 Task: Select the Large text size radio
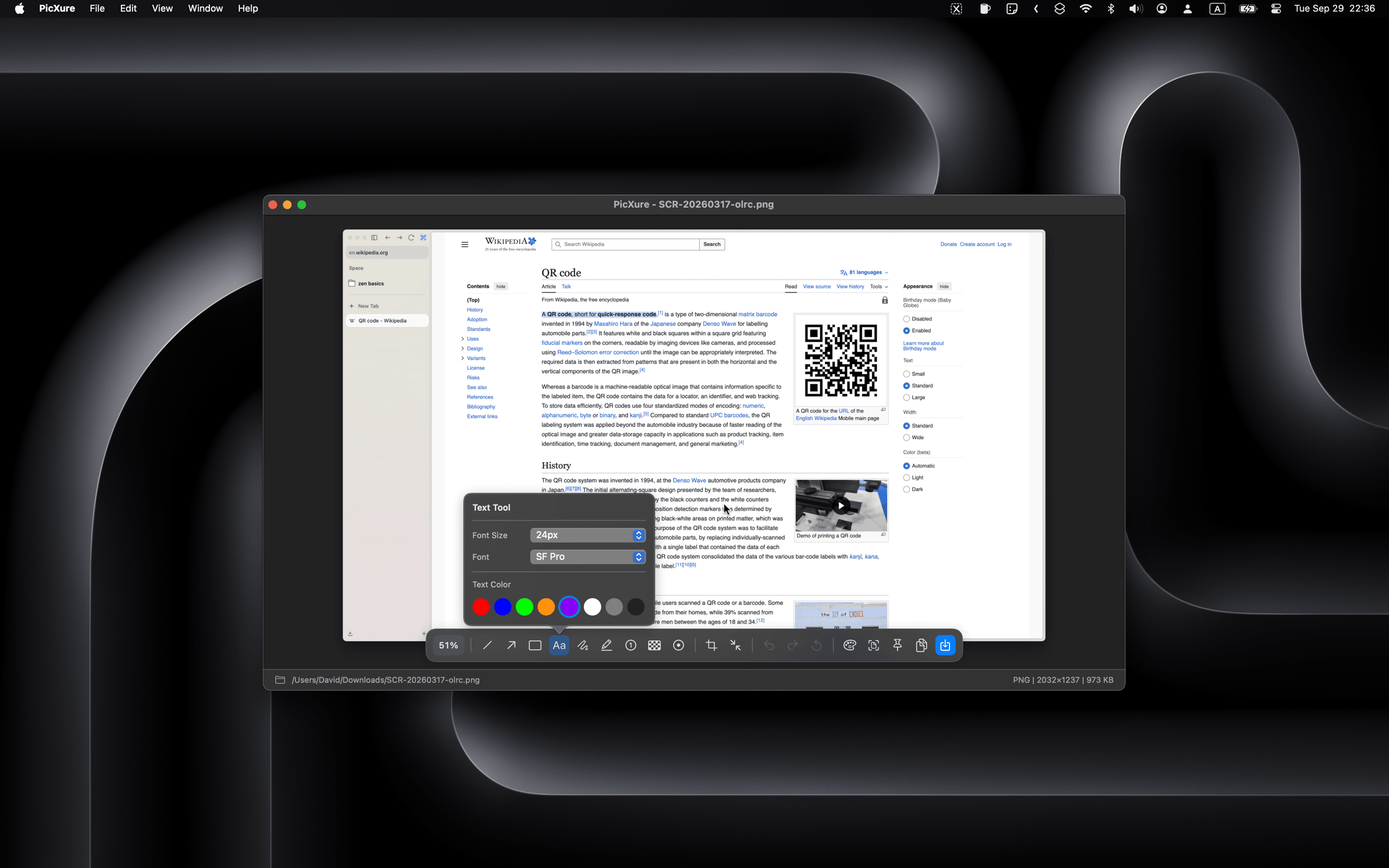coord(906,398)
